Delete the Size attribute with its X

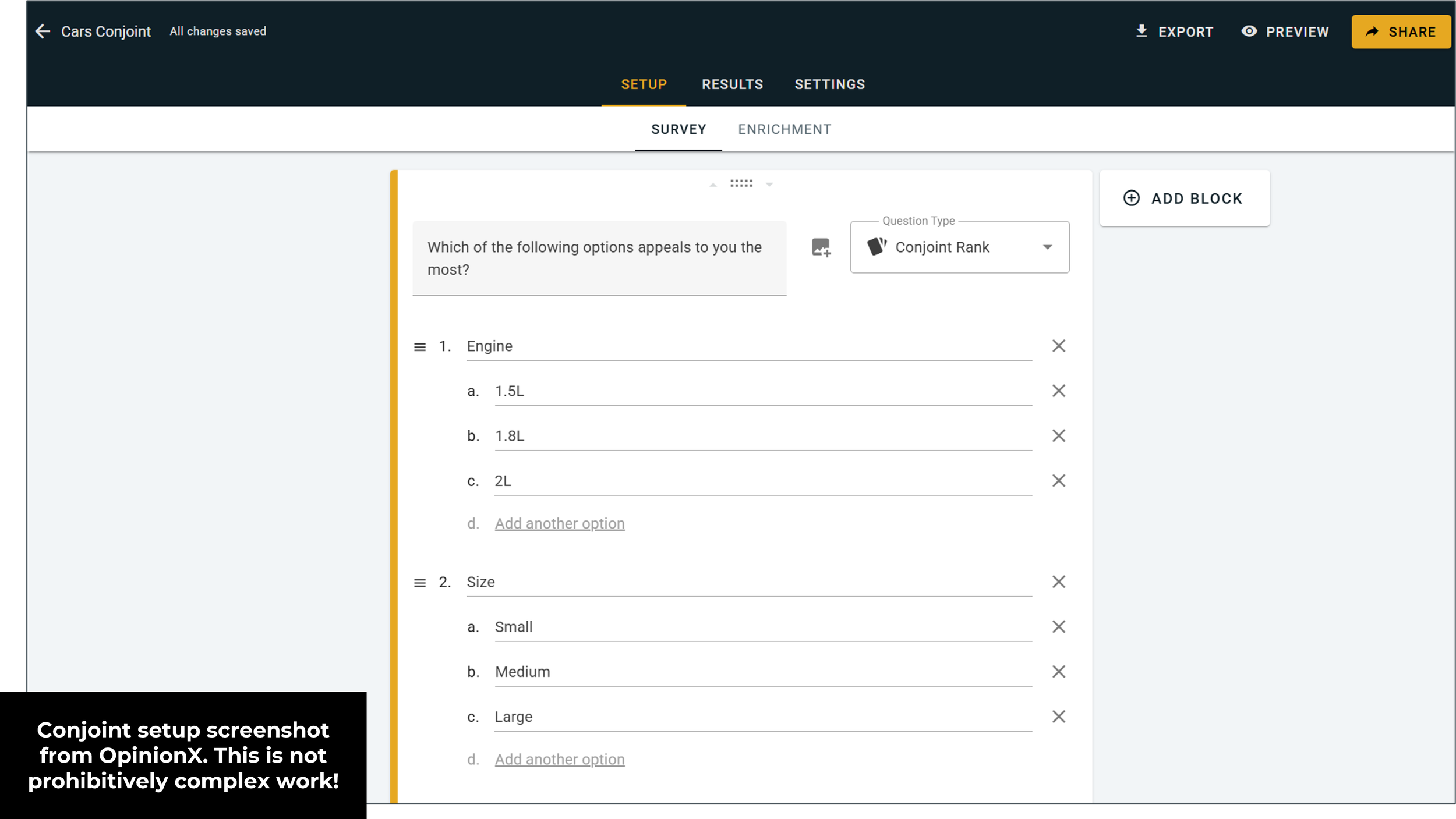click(1059, 582)
